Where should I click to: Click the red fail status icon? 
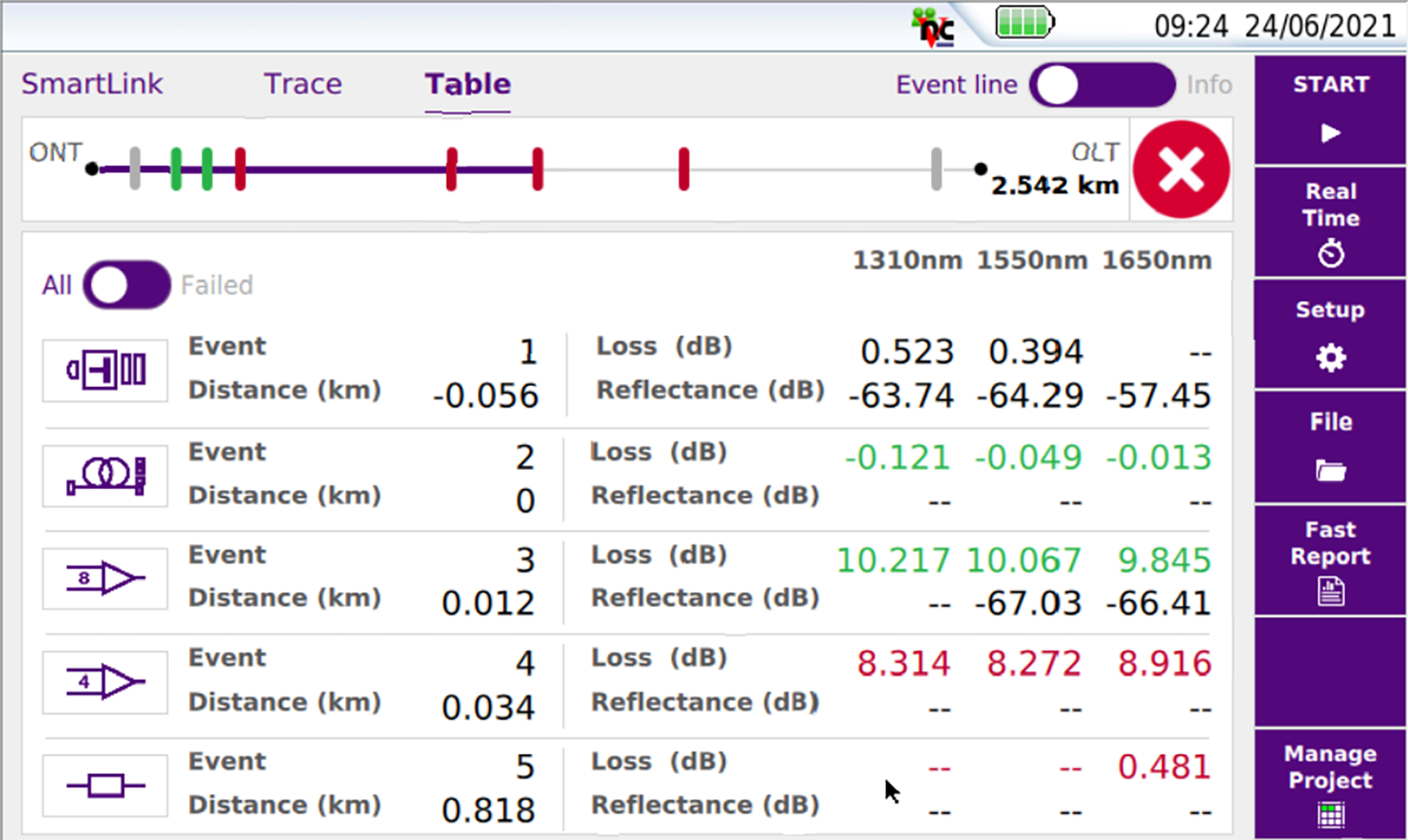[x=1181, y=170]
